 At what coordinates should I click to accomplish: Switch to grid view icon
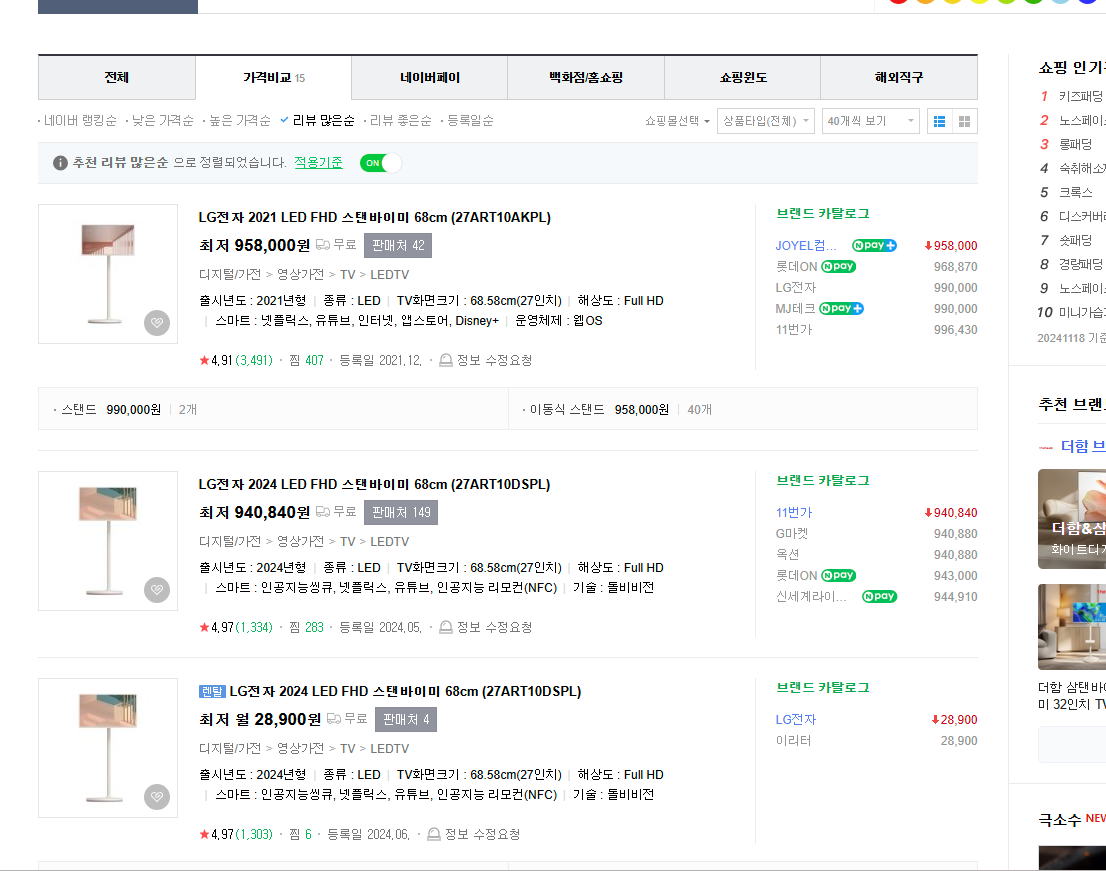964,121
